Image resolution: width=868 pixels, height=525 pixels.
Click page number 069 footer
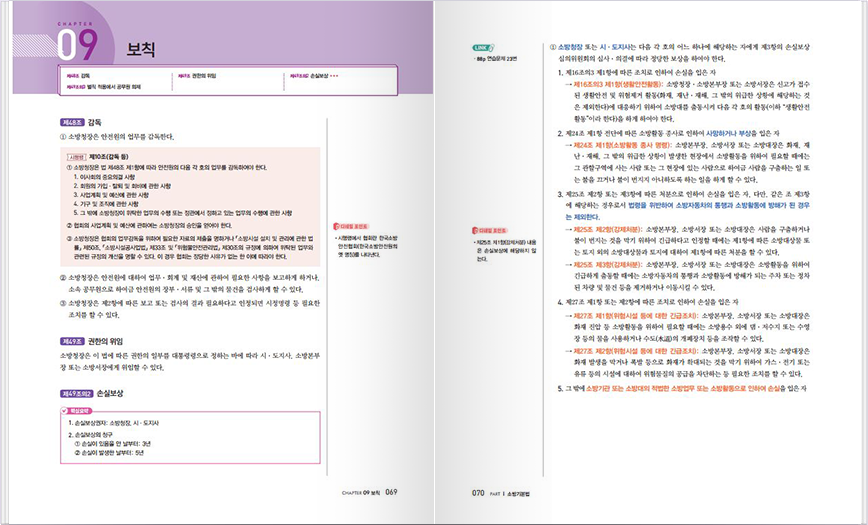click(391, 492)
